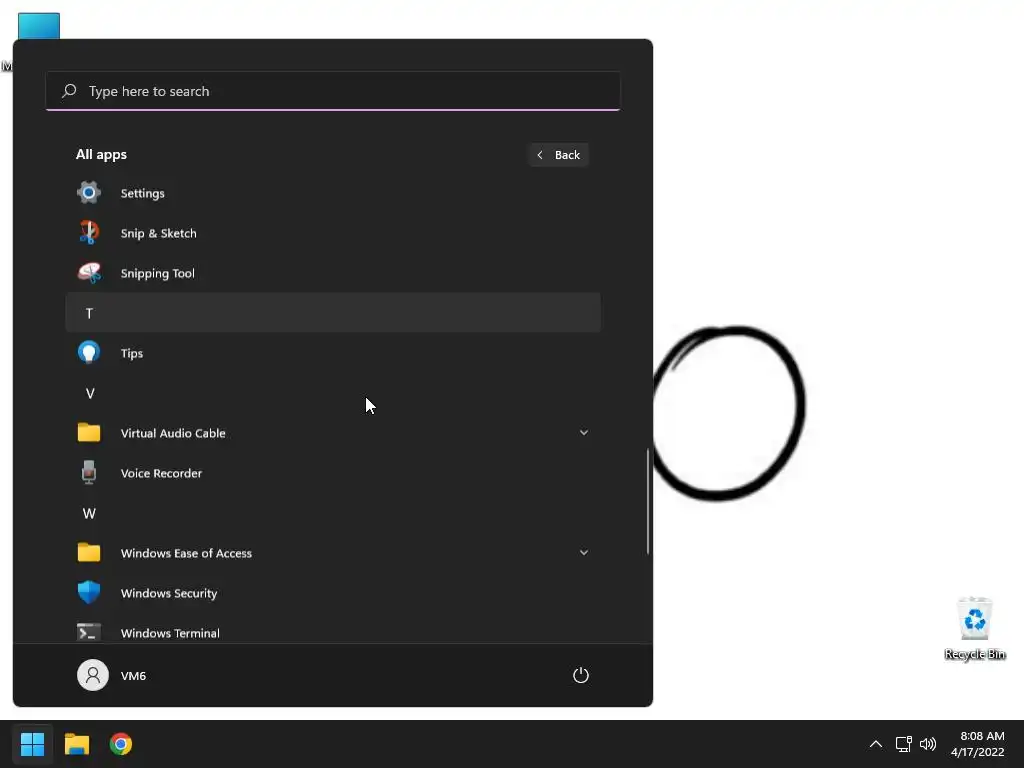1024x768 pixels.
Task: Open Voice Recorder microphone icon
Action: [x=89, y=472]
